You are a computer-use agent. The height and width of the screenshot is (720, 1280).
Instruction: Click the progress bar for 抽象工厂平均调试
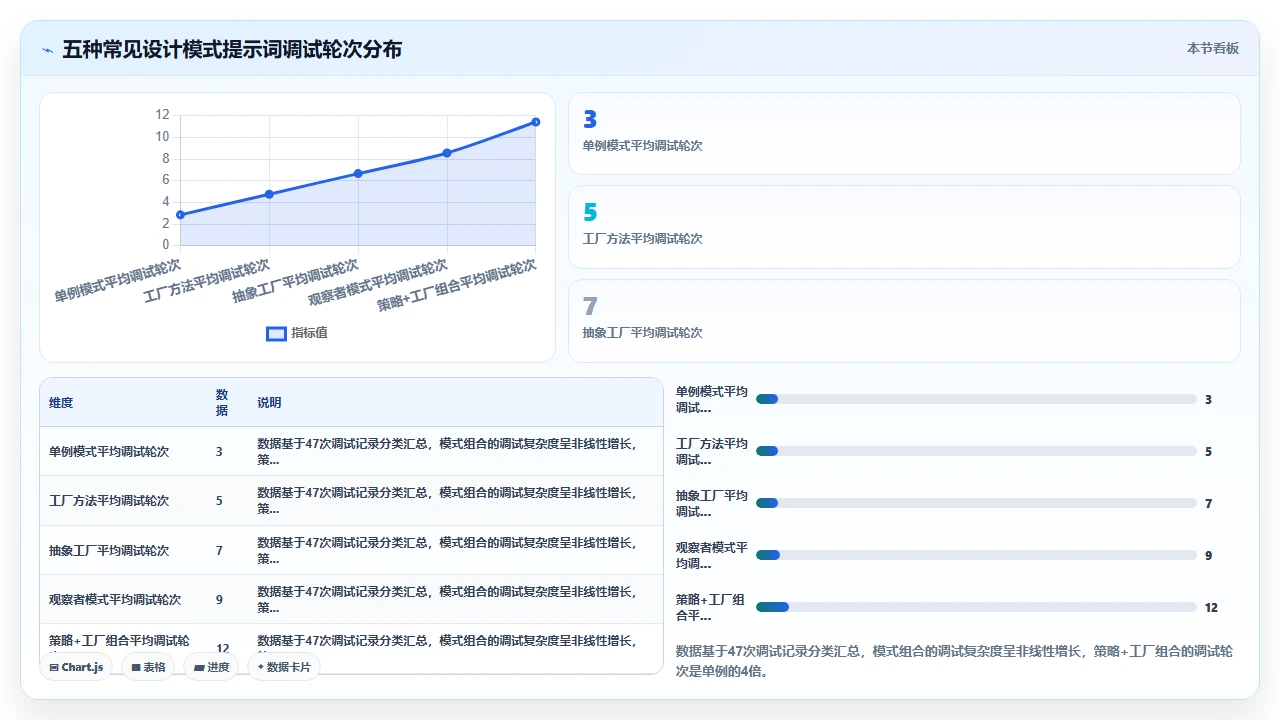click(976, 503)
